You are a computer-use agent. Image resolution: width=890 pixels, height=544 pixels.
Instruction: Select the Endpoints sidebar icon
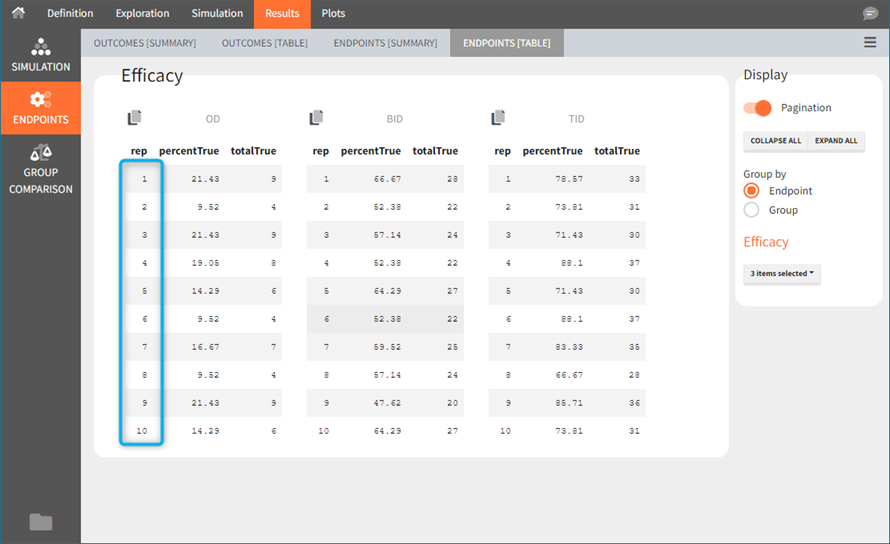click(x=40, y=108)
